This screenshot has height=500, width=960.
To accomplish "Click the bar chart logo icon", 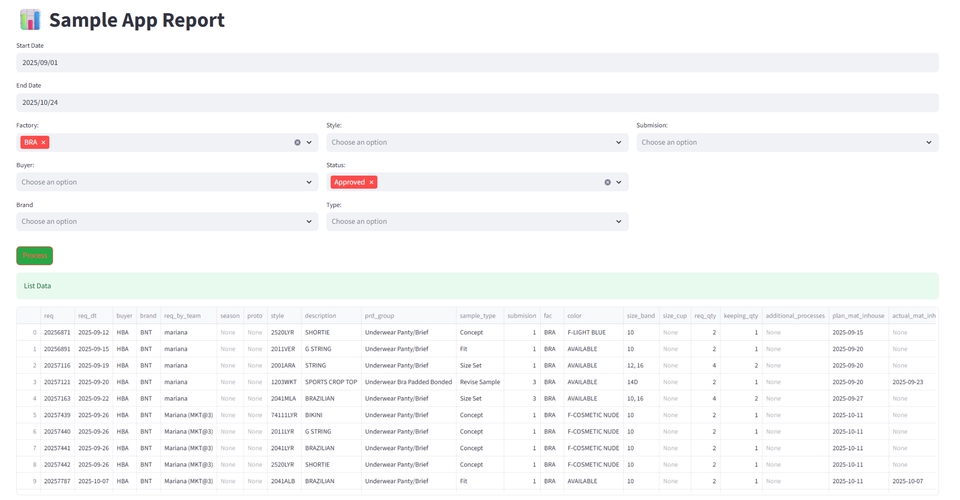I will 30,20.
